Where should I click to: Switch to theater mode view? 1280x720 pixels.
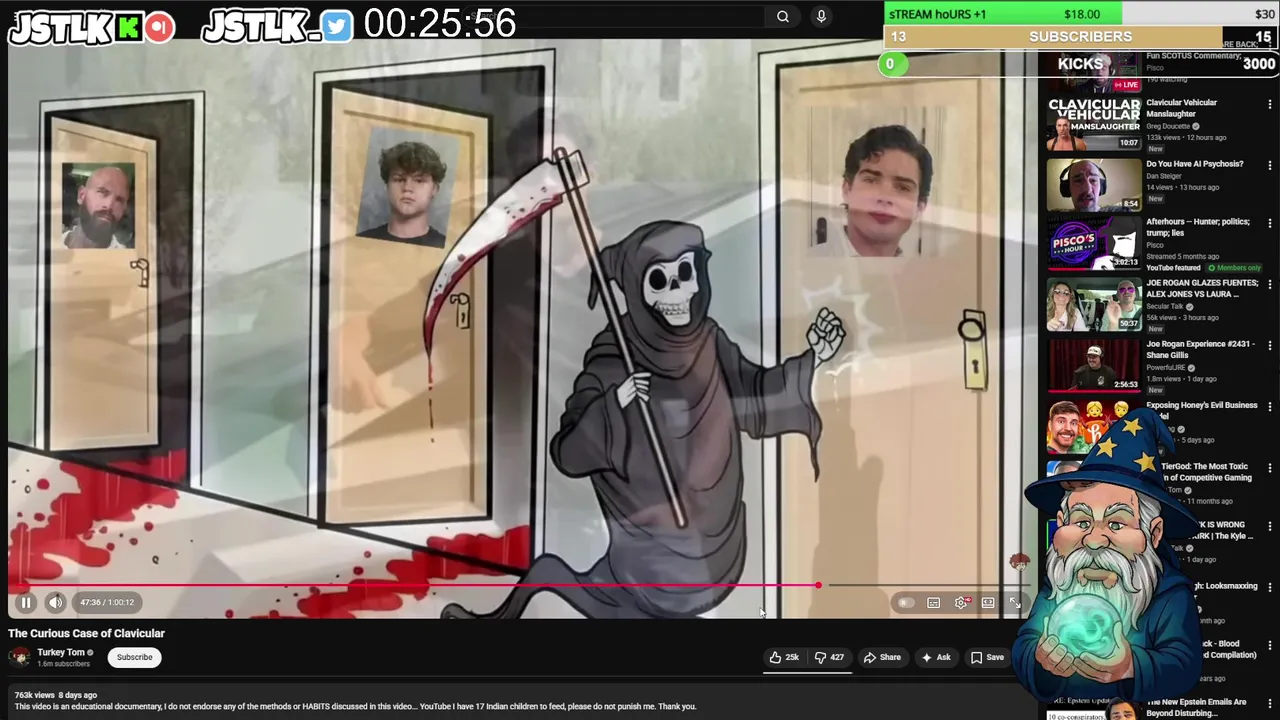pyautogui.click(x=988, y=602)
